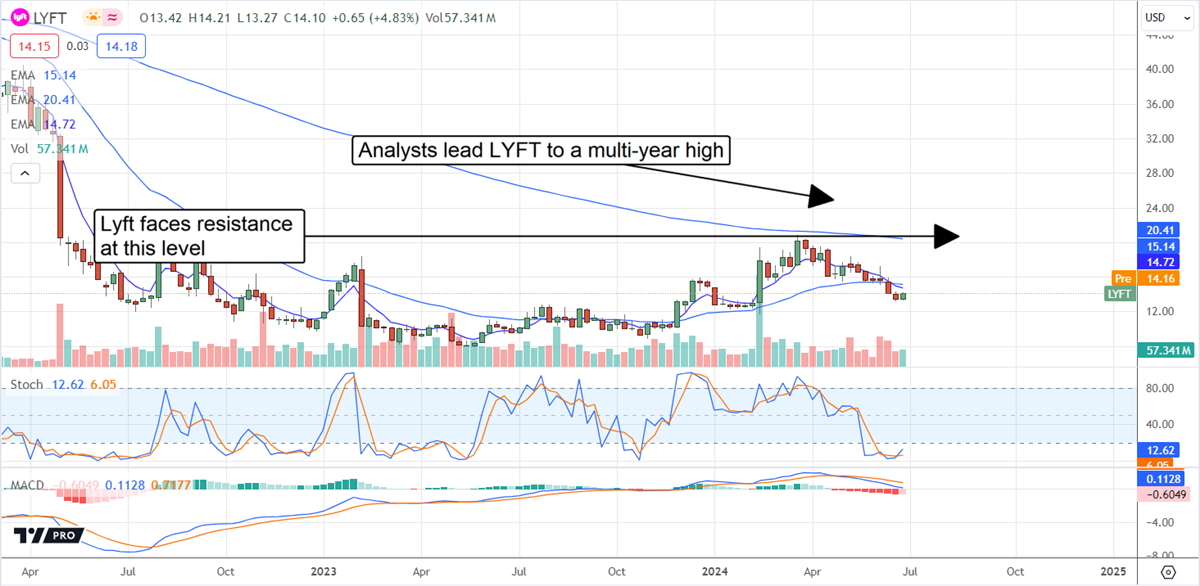
Task: Open chart settings with the bottom-right gear icon
Action: [x=1168, y=571]
